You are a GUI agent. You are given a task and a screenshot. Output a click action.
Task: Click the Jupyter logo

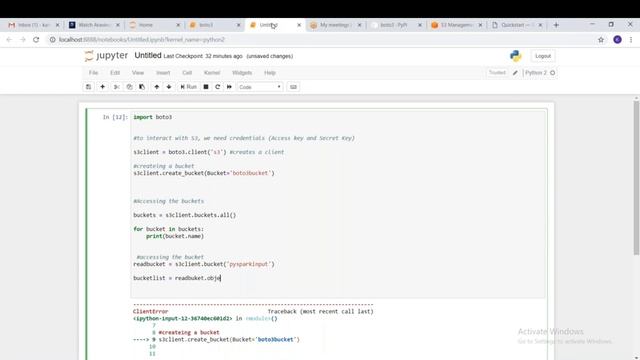point(106,56)
